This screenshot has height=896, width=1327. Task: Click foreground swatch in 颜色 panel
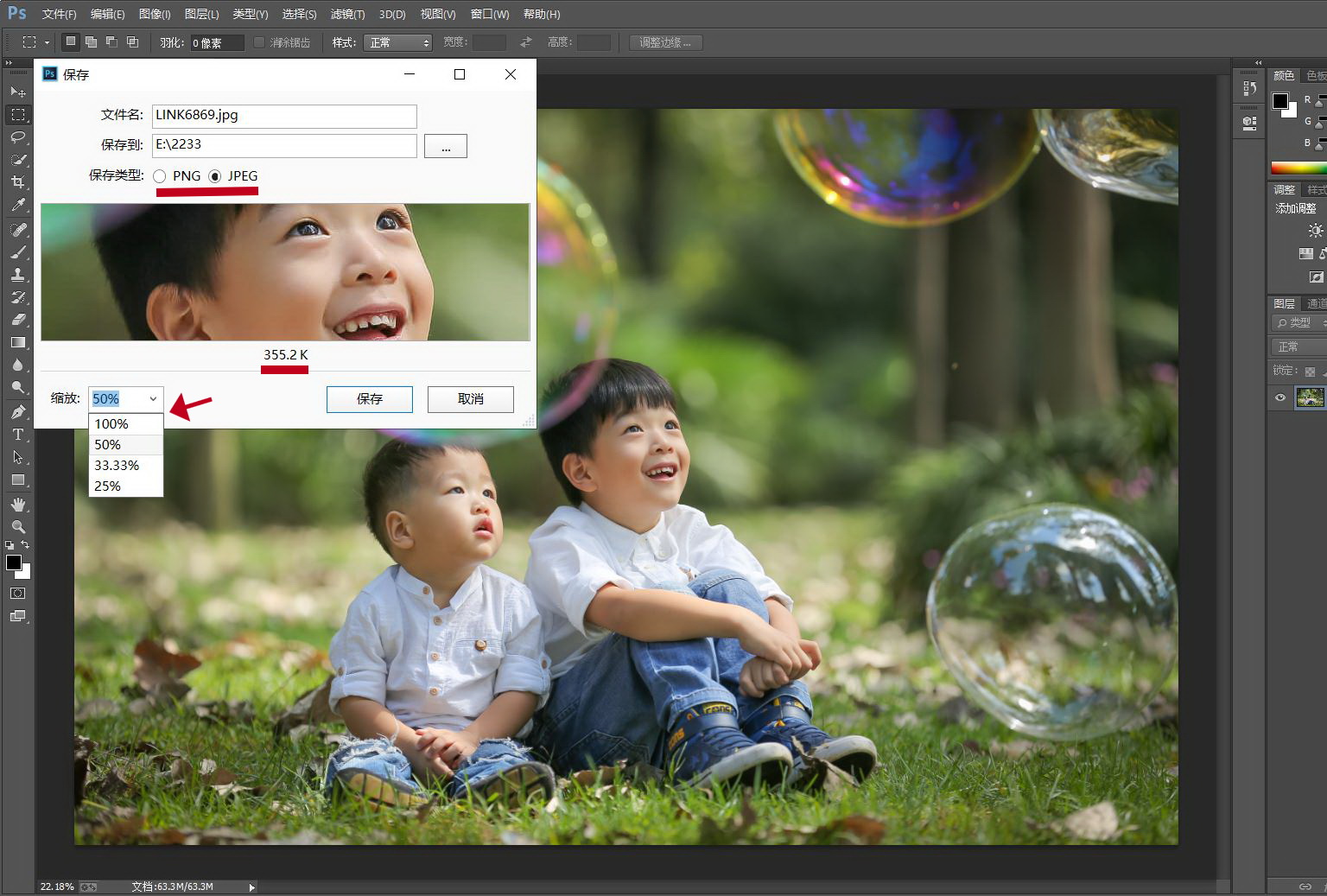click(x=1280, y=101)
